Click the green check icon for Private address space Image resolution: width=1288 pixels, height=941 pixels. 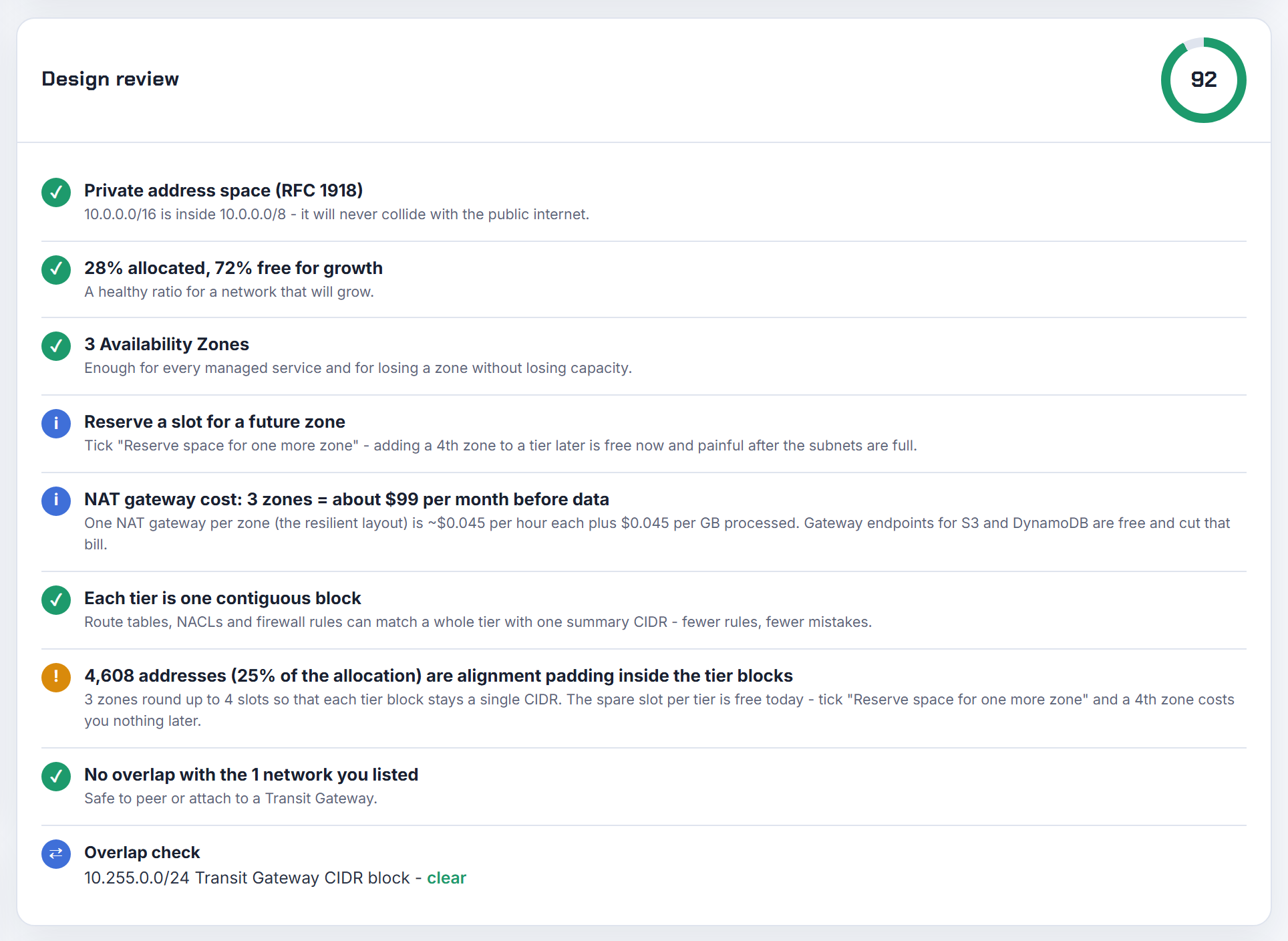(56, 192)
